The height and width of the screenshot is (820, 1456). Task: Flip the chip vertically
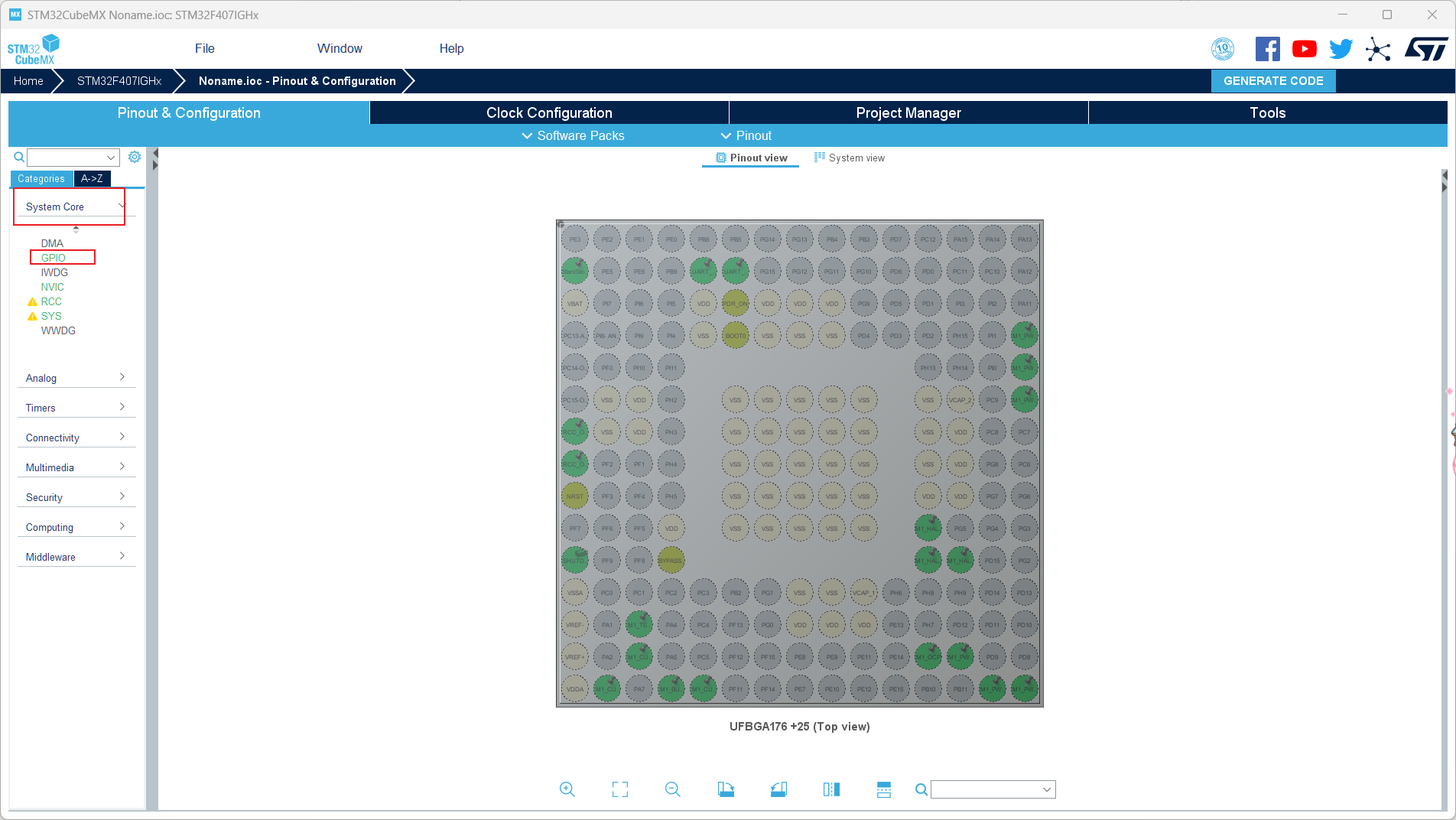884,789
